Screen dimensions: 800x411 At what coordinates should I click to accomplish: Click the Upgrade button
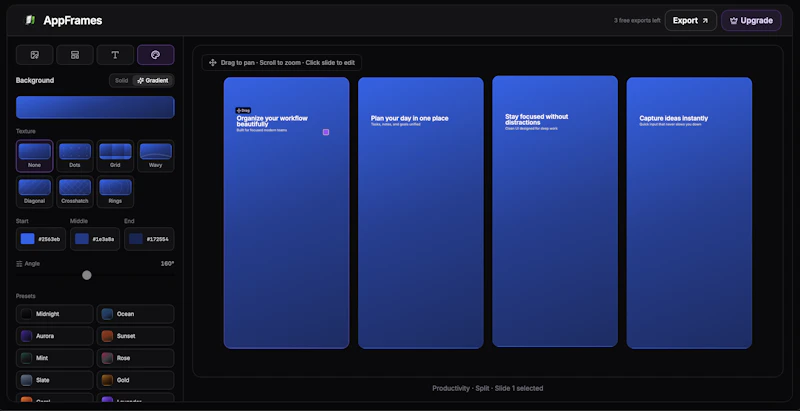pos(751,20)
